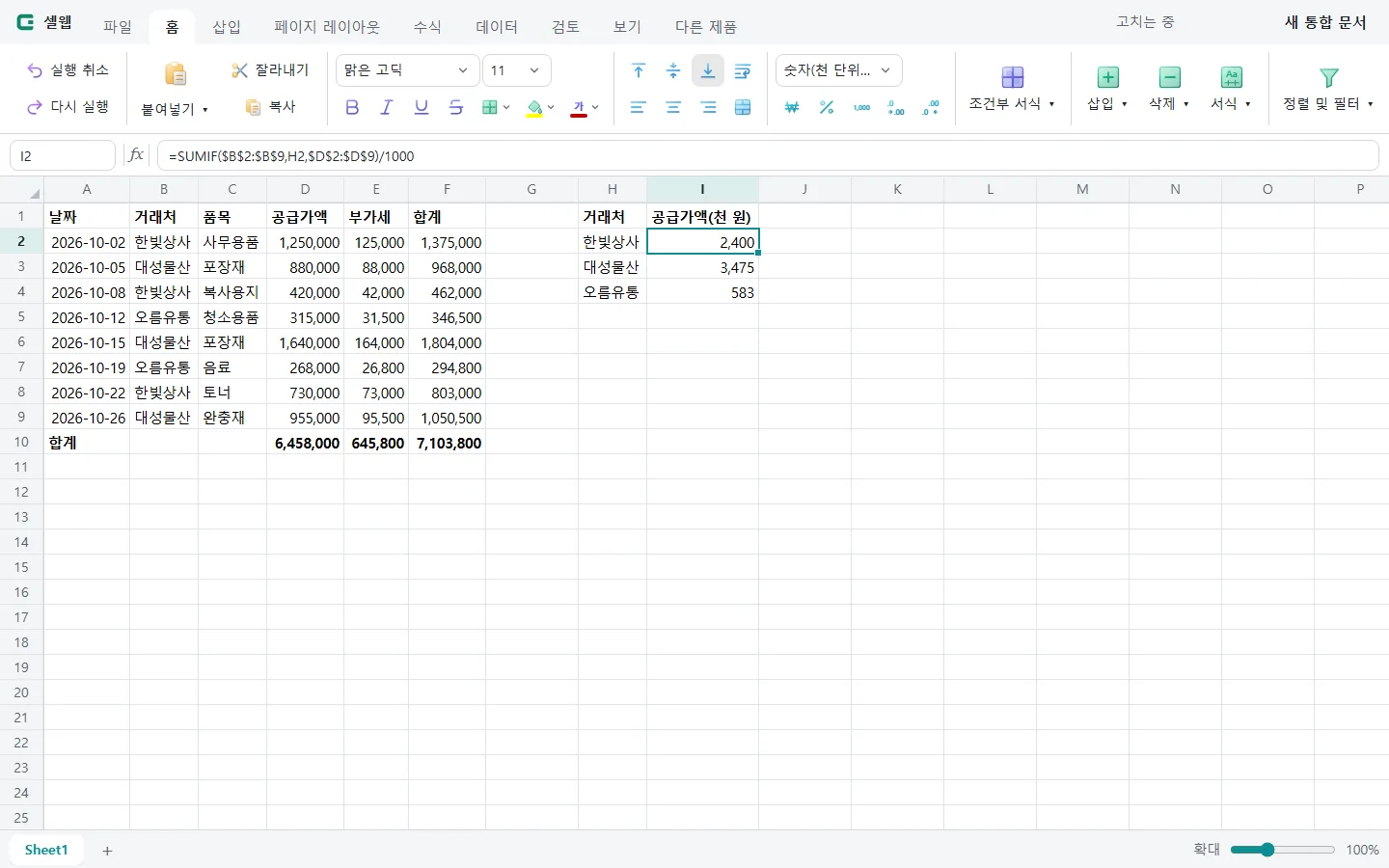This screenshot has width=1389, height=868.
Task: Click the fx insert function icon
Action: 136,155
